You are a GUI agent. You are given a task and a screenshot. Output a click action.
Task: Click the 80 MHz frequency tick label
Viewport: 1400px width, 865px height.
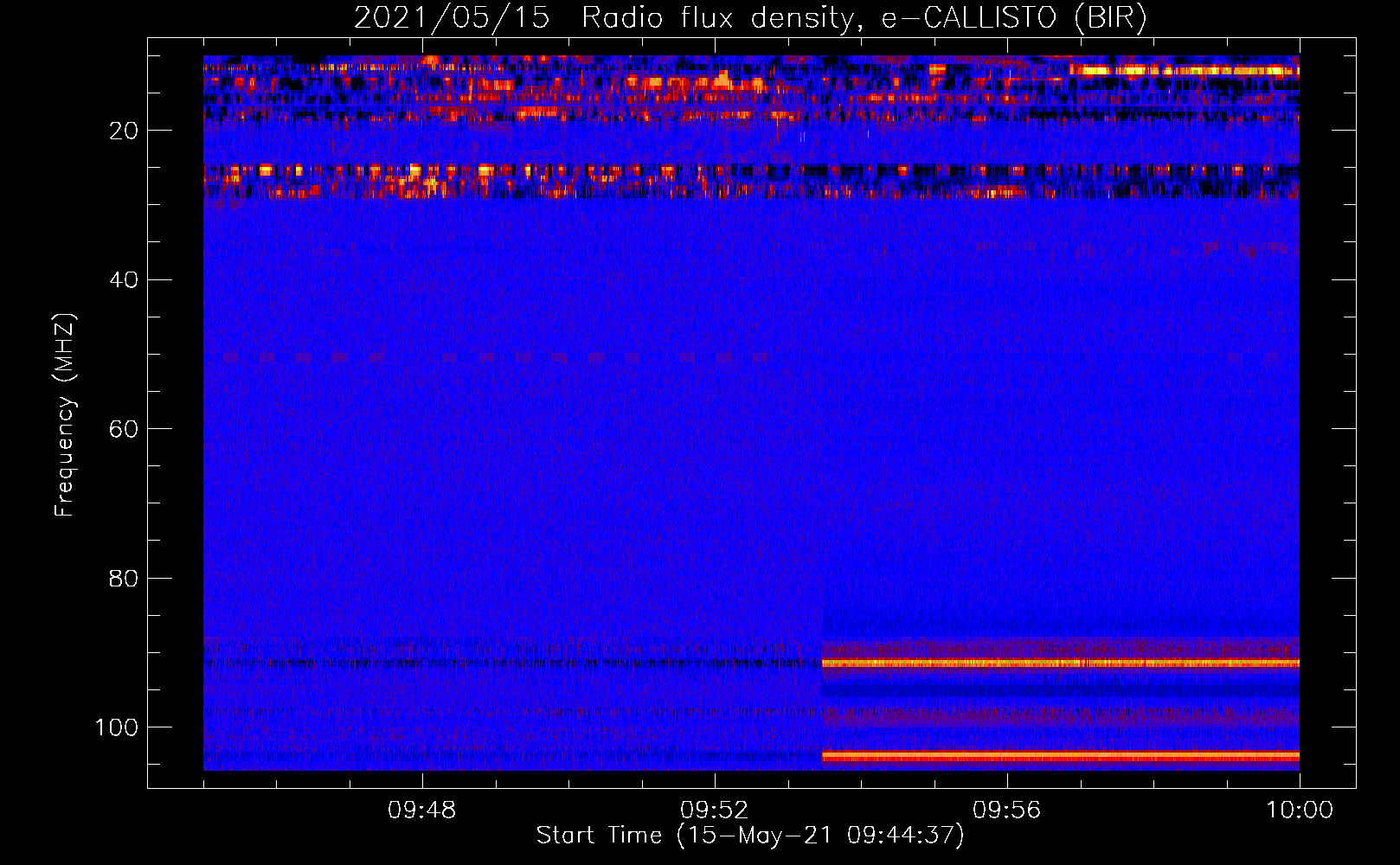[x=124, y=578]
